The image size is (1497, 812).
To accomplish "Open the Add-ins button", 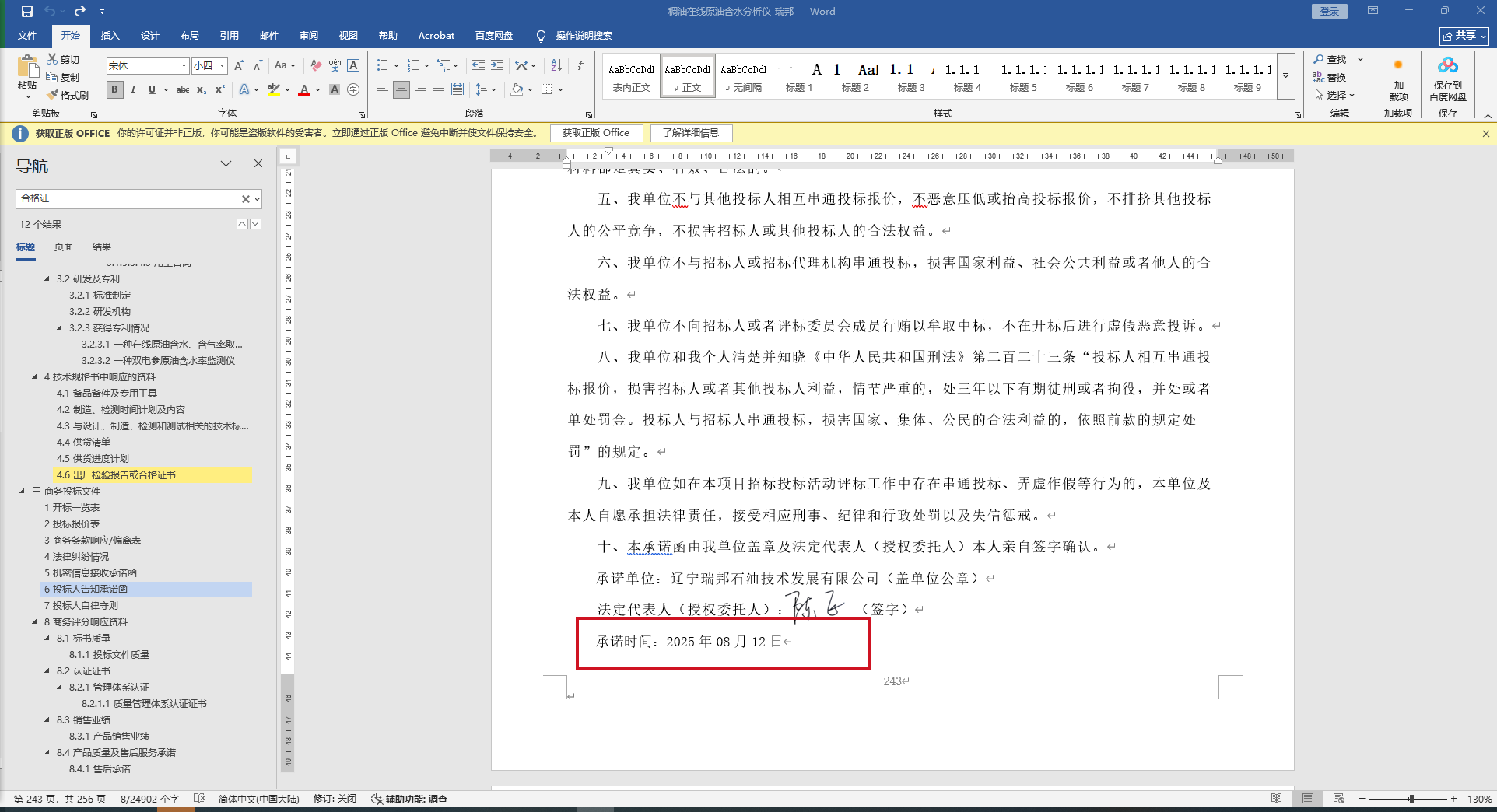I will 1398,78.
